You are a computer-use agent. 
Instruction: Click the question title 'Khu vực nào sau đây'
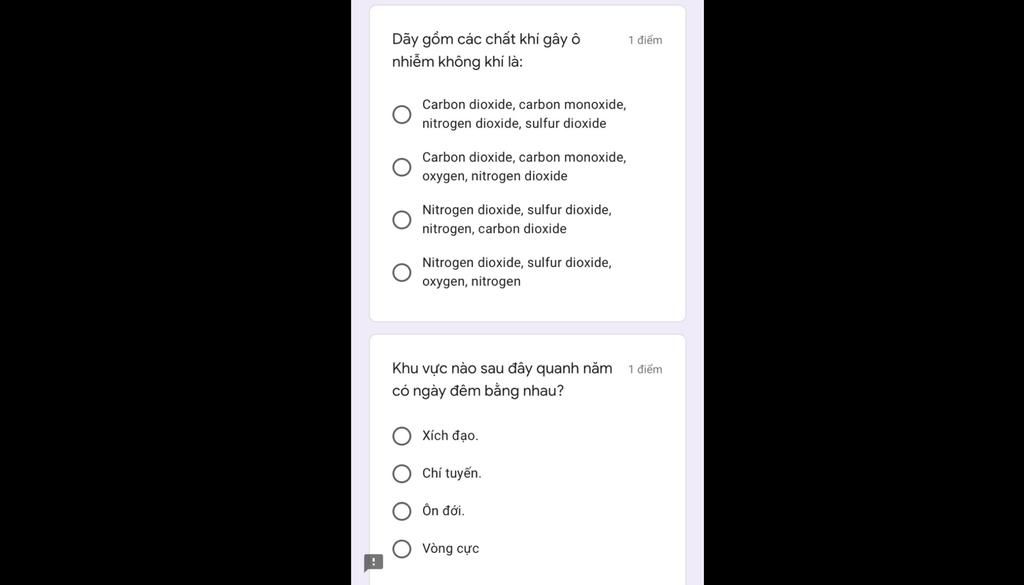coord(502,380)
